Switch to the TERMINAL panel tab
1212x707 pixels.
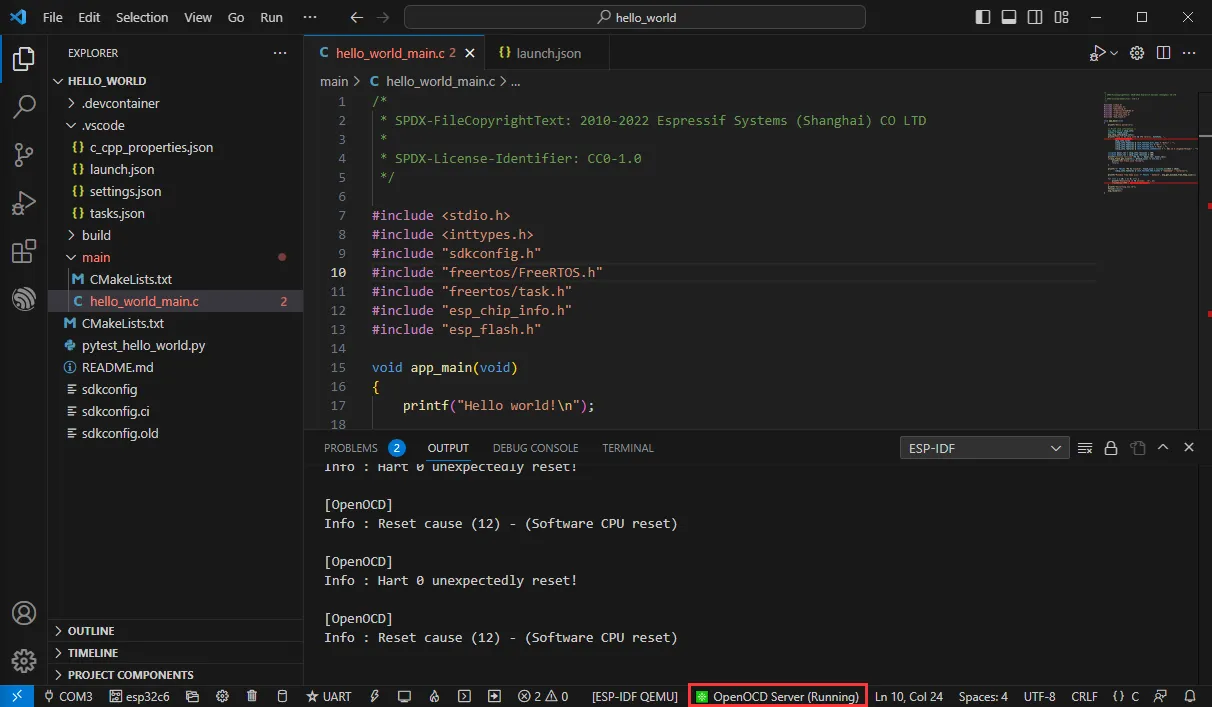click(x=627, y=448)
